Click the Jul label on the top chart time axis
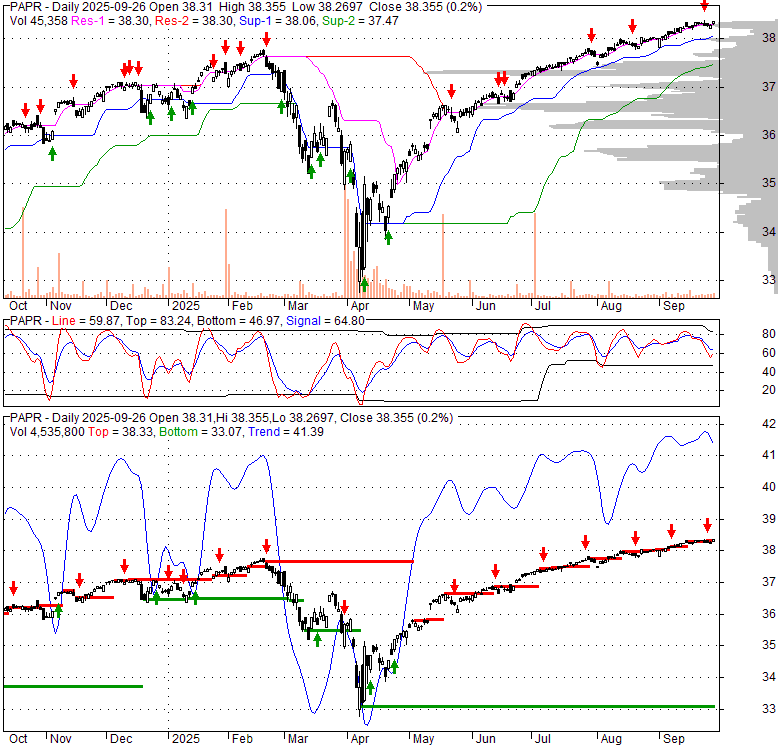The image size is (780, 745). pyautogui.click(x=542, y=305)
